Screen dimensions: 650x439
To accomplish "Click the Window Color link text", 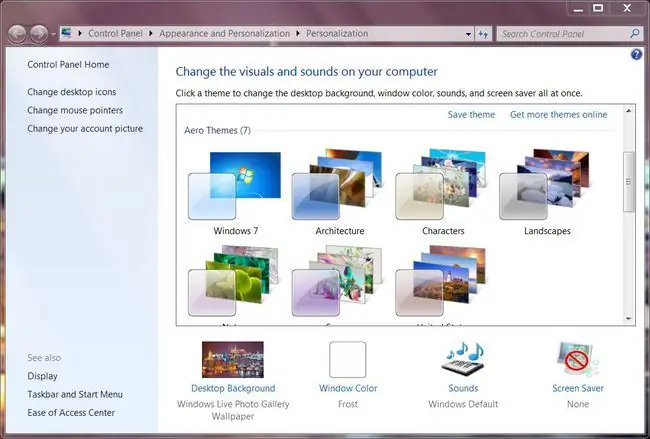I will click(348, 388).
